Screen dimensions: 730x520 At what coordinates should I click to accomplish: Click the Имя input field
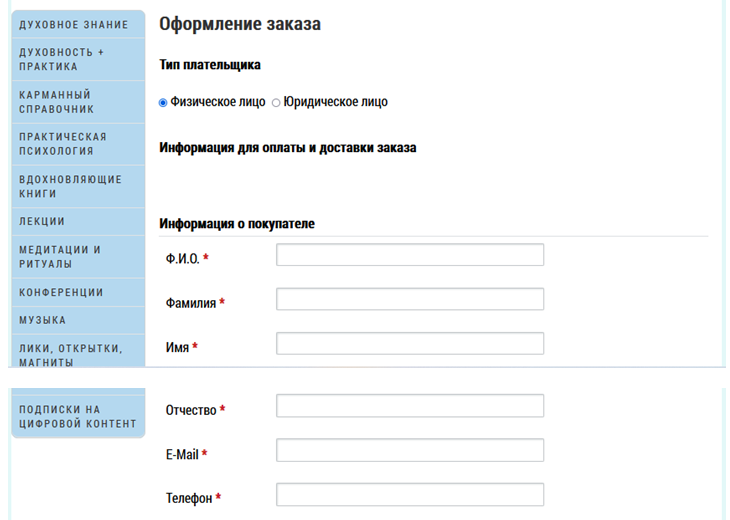tap(409, 344)
